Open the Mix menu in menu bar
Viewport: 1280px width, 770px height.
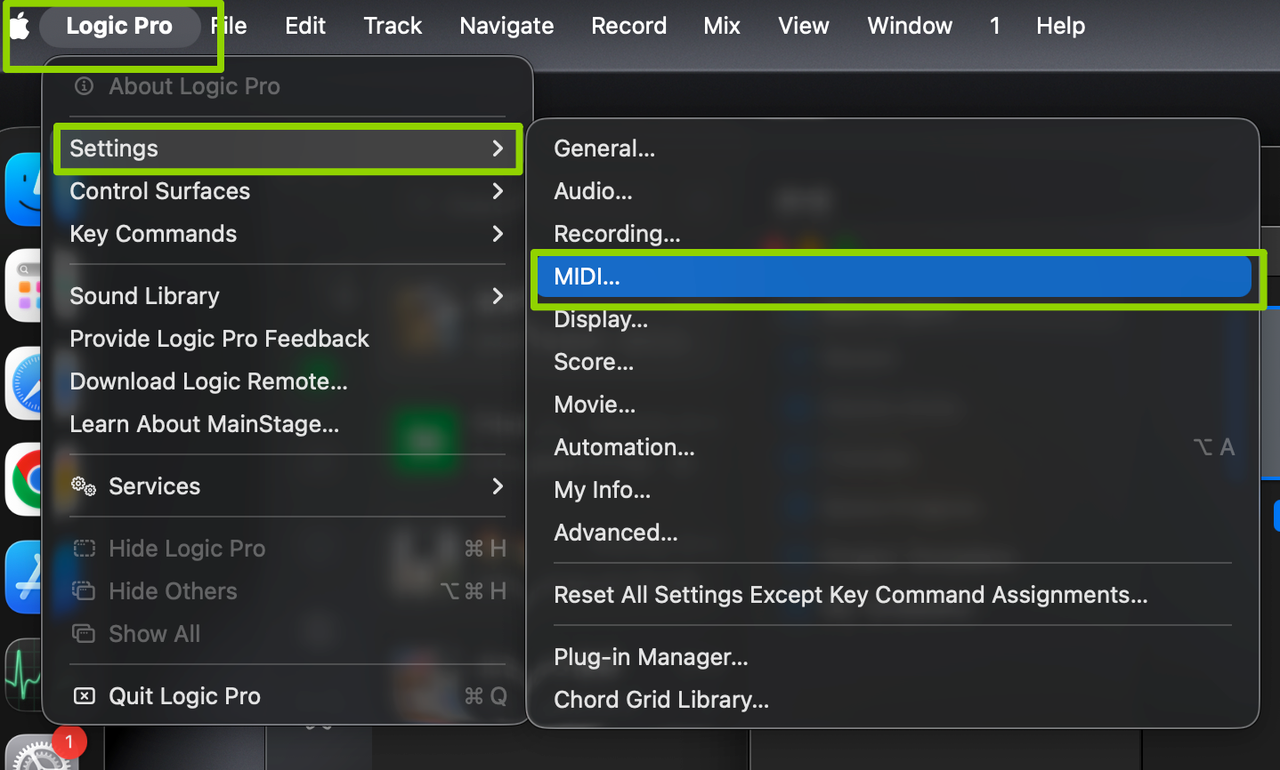click(x=721, y=26)
